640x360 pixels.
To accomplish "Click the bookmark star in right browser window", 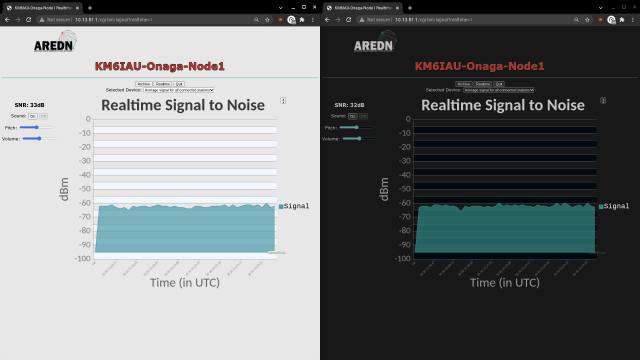I will [x=587, y=20].
